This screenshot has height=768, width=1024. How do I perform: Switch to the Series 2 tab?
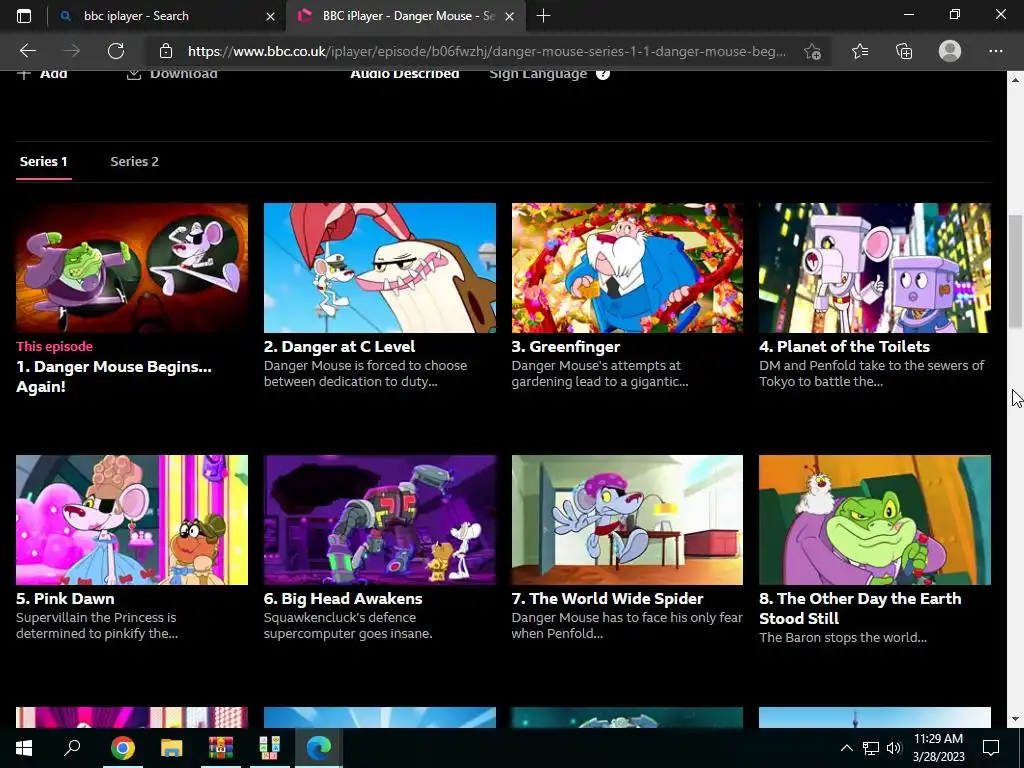click(135, 161)
